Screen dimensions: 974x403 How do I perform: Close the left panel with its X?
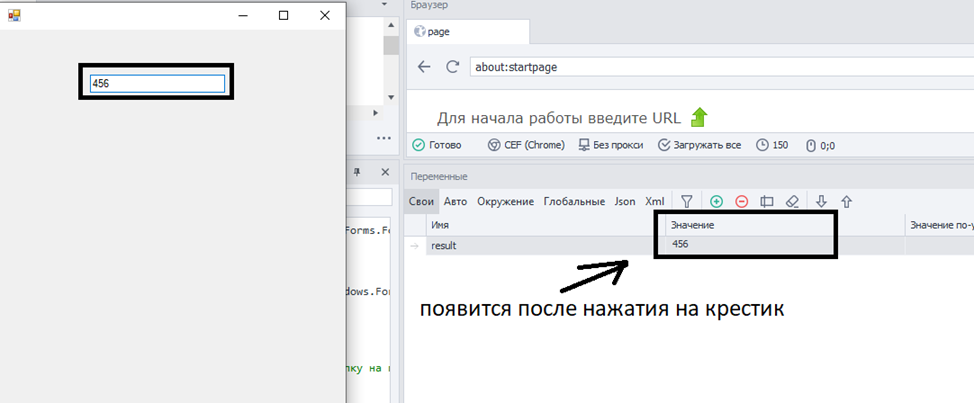coord(385,172)
